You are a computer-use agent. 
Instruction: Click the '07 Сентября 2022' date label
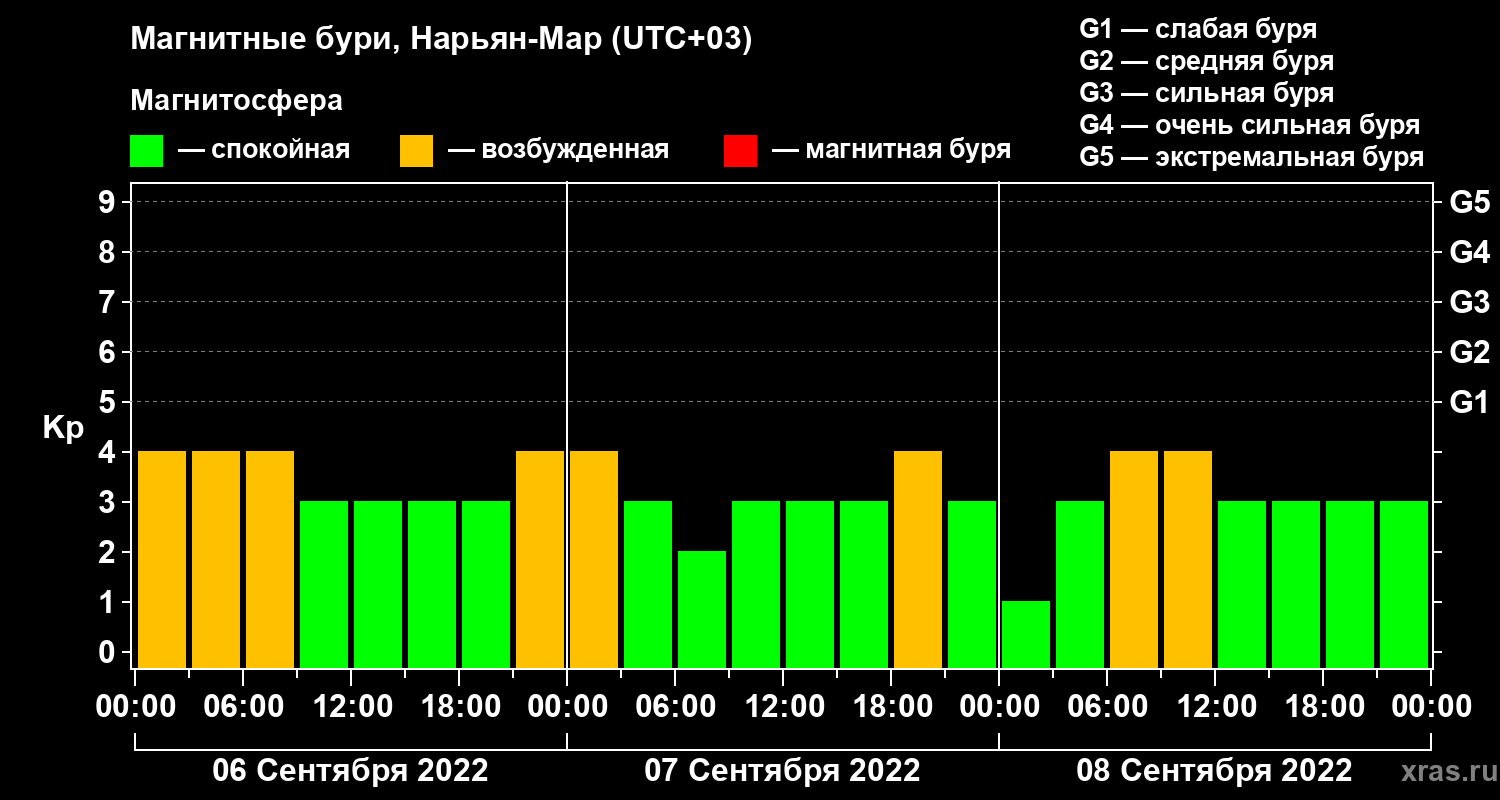click(783, 771)
